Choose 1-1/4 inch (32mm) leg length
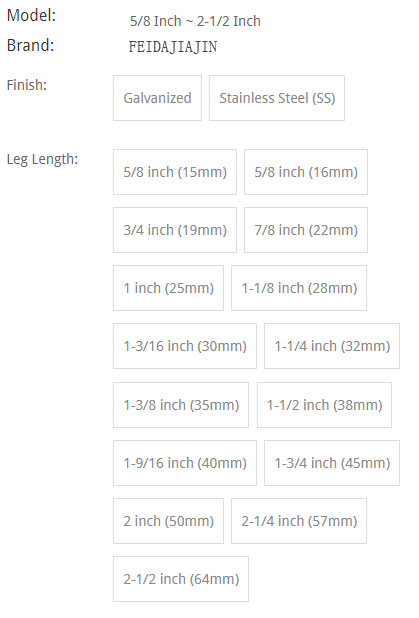 pos(332,346)
